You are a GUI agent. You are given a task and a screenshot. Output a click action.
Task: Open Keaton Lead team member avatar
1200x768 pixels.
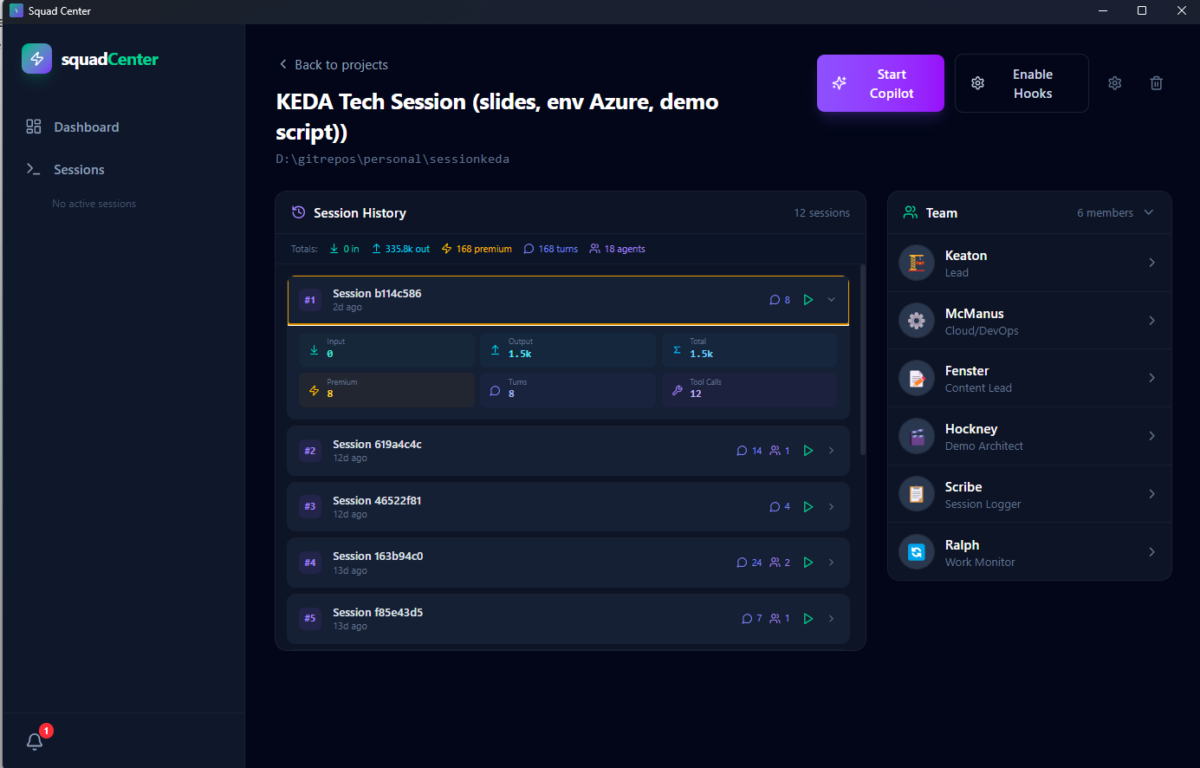pos(916,263)
